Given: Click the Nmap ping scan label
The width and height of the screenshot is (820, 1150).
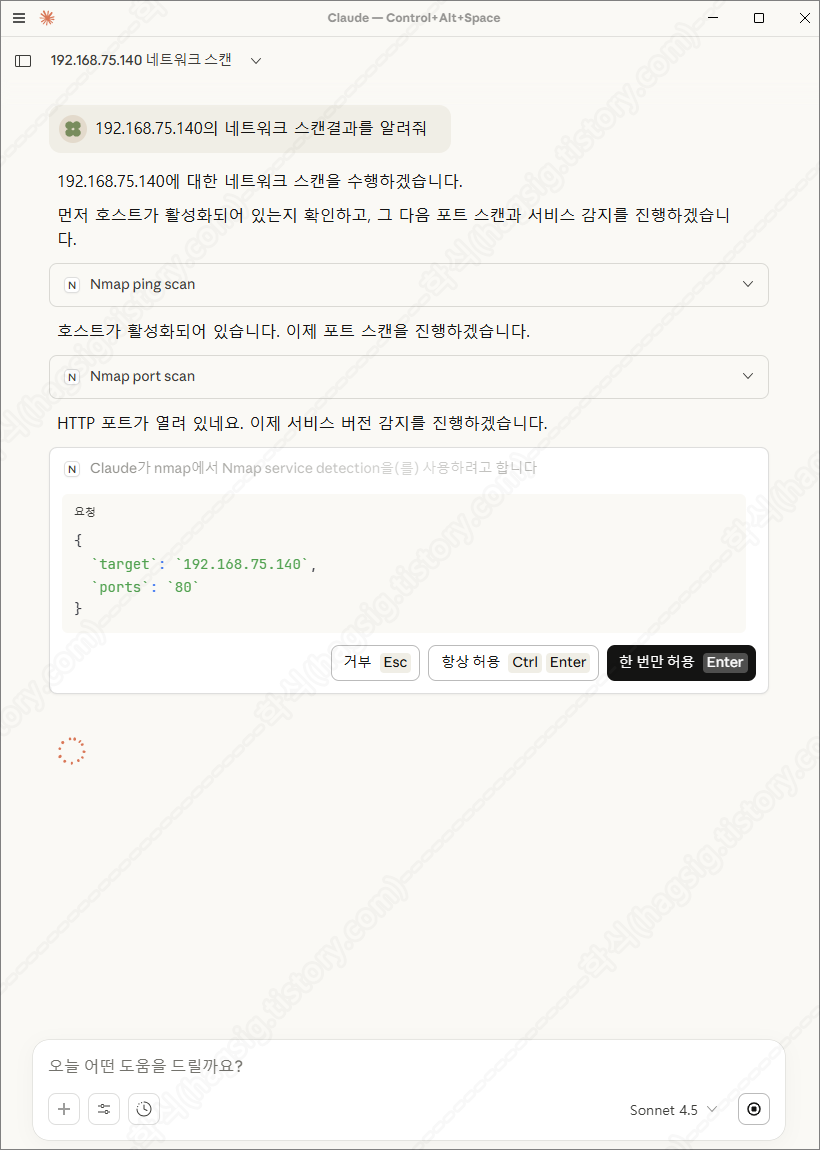Looking at the screenshot, I should pyautogui.click(x=142, y=285).
